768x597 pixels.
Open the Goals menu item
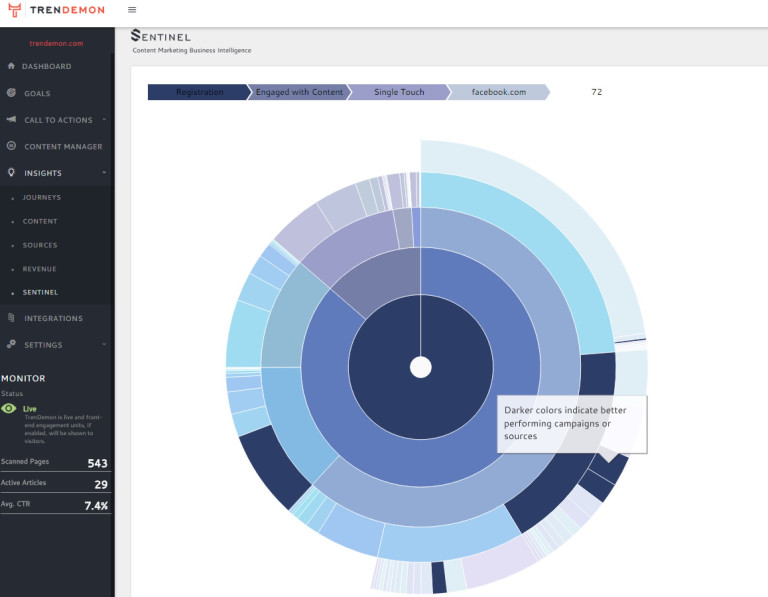click(37, 93)
